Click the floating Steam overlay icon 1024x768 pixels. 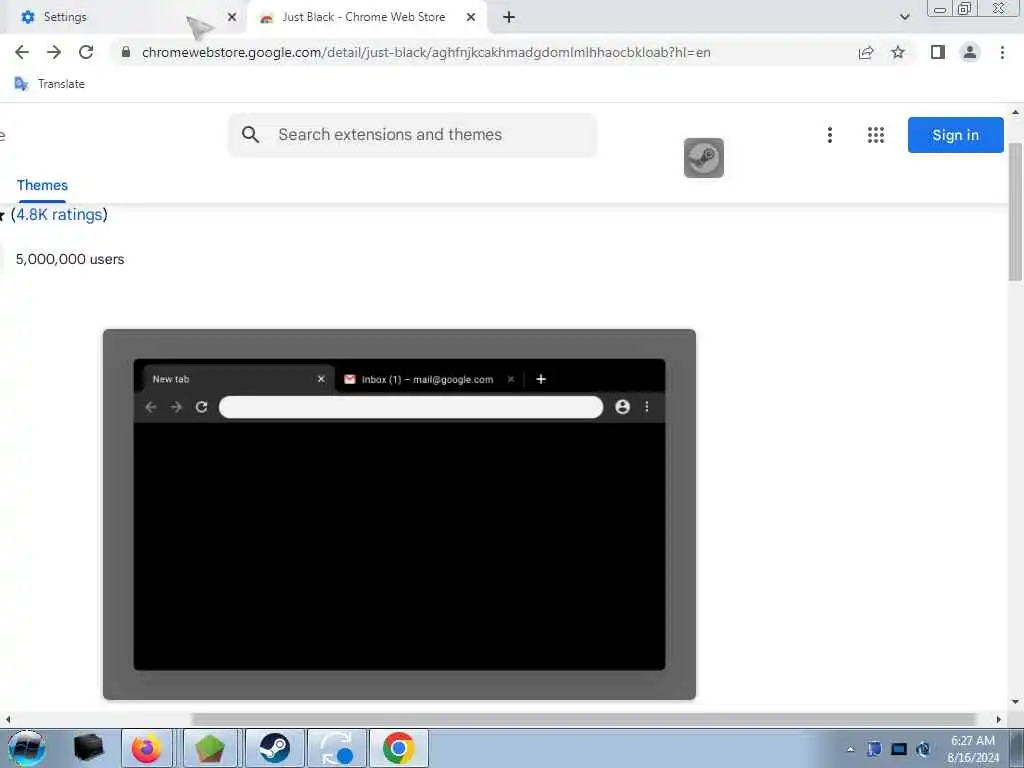click(x=703, y=157)
